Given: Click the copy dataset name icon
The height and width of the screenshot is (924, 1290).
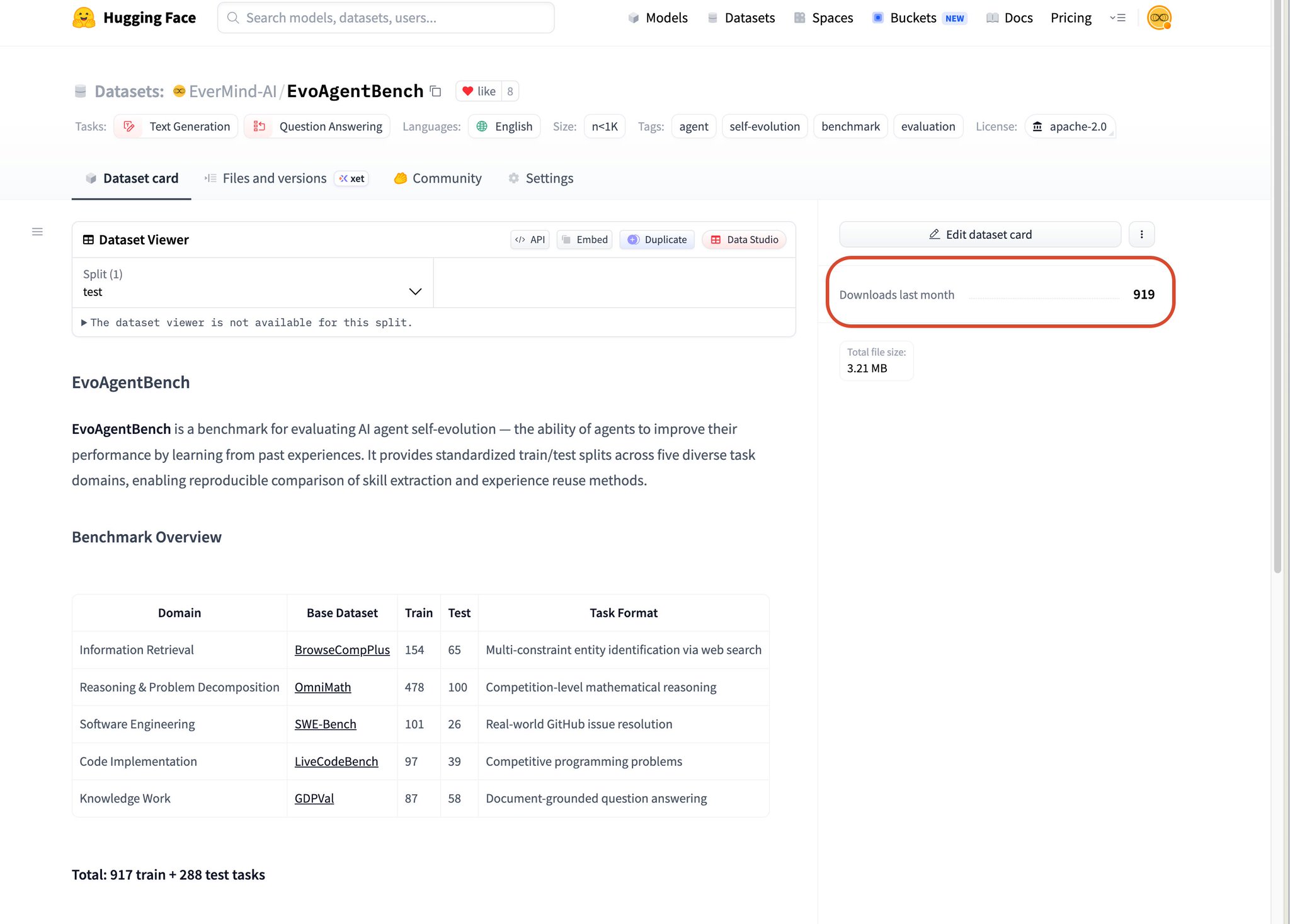Looking at the screenshot, I should (x=435, y=91).
